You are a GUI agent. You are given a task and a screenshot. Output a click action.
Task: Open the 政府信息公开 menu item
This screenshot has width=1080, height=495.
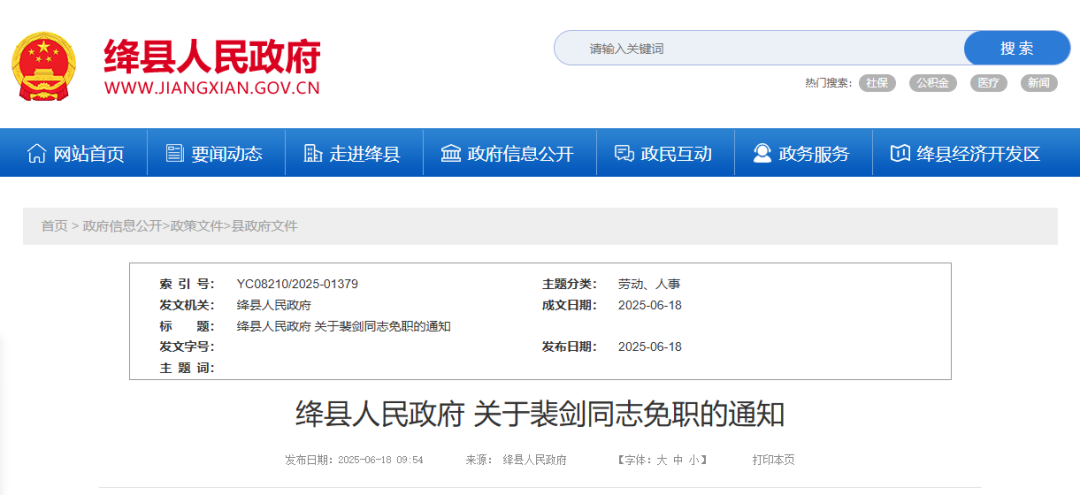tap(520, 154)
